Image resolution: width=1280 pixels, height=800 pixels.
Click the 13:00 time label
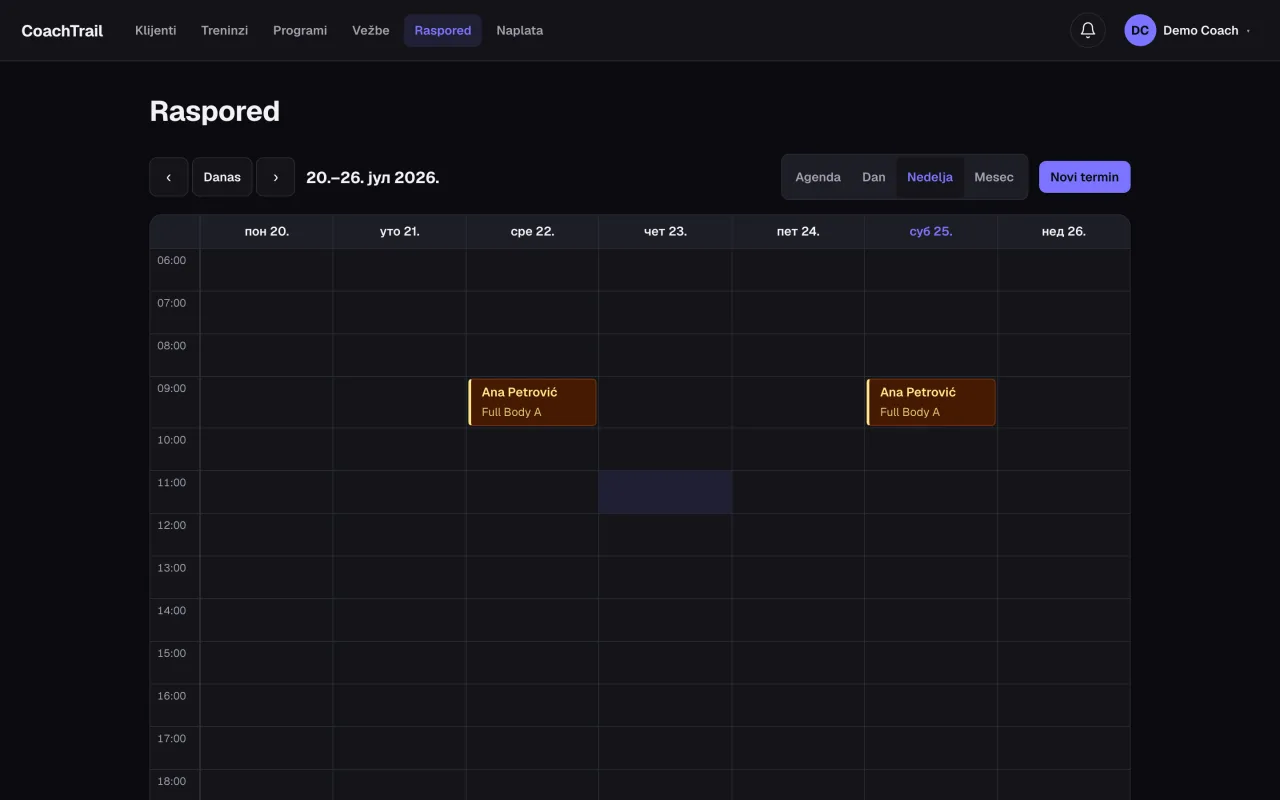click(x=172, y=568)
